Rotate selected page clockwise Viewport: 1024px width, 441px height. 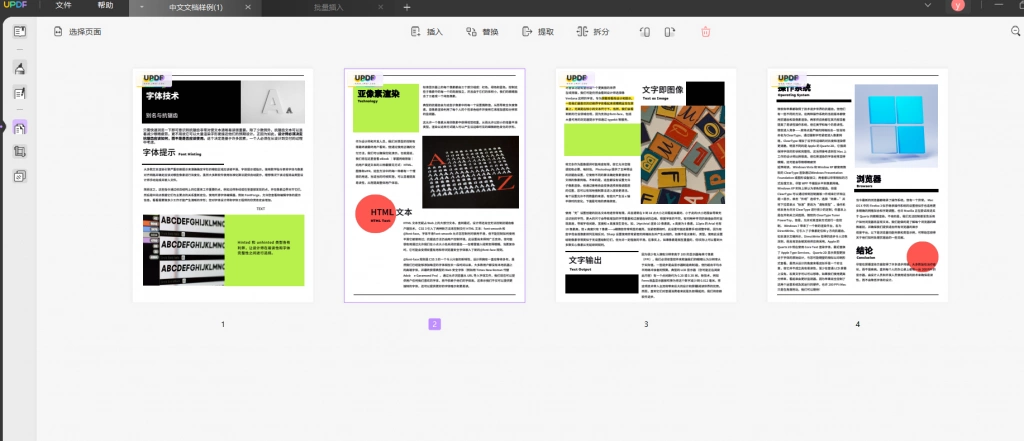pos(669,31)
